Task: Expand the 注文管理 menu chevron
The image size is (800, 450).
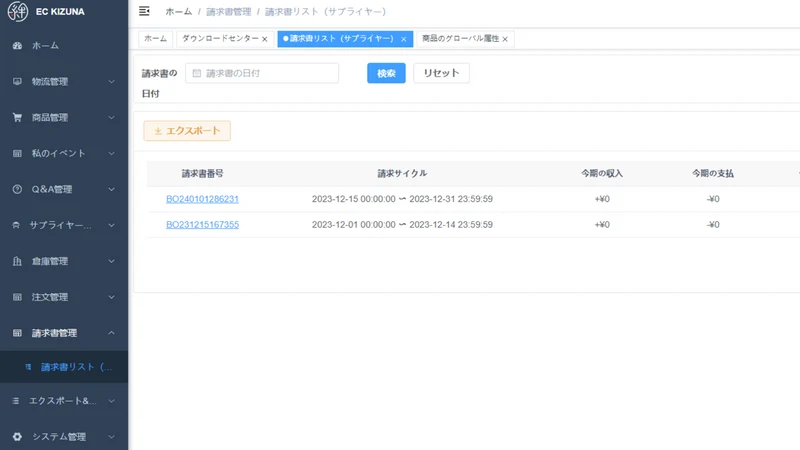Action: coord(111,297)
